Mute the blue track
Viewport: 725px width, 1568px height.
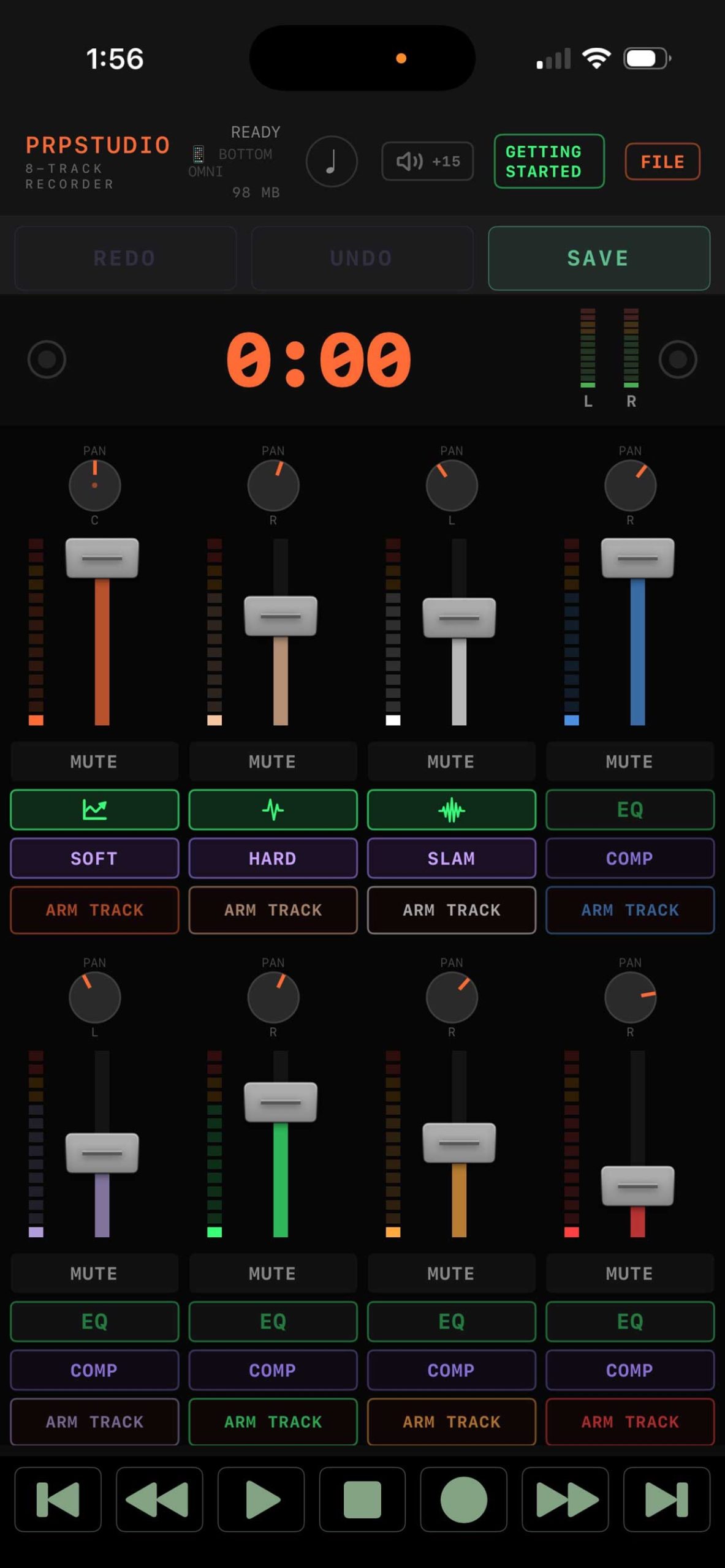click(630, 761)
